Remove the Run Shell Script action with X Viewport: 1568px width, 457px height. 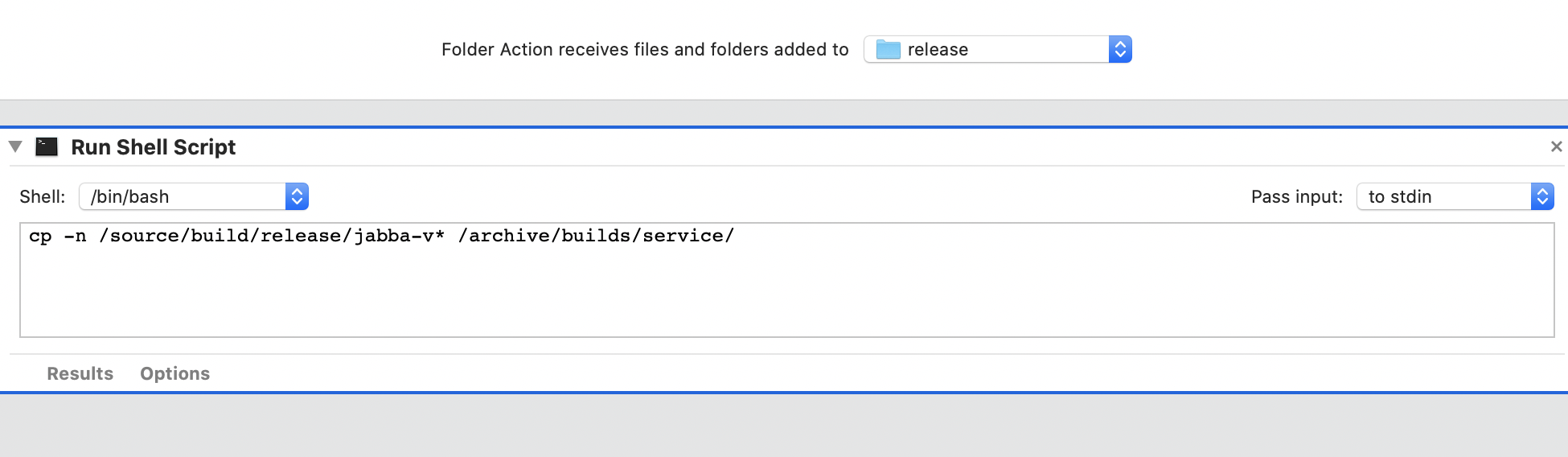click(x=1556, y=146)
